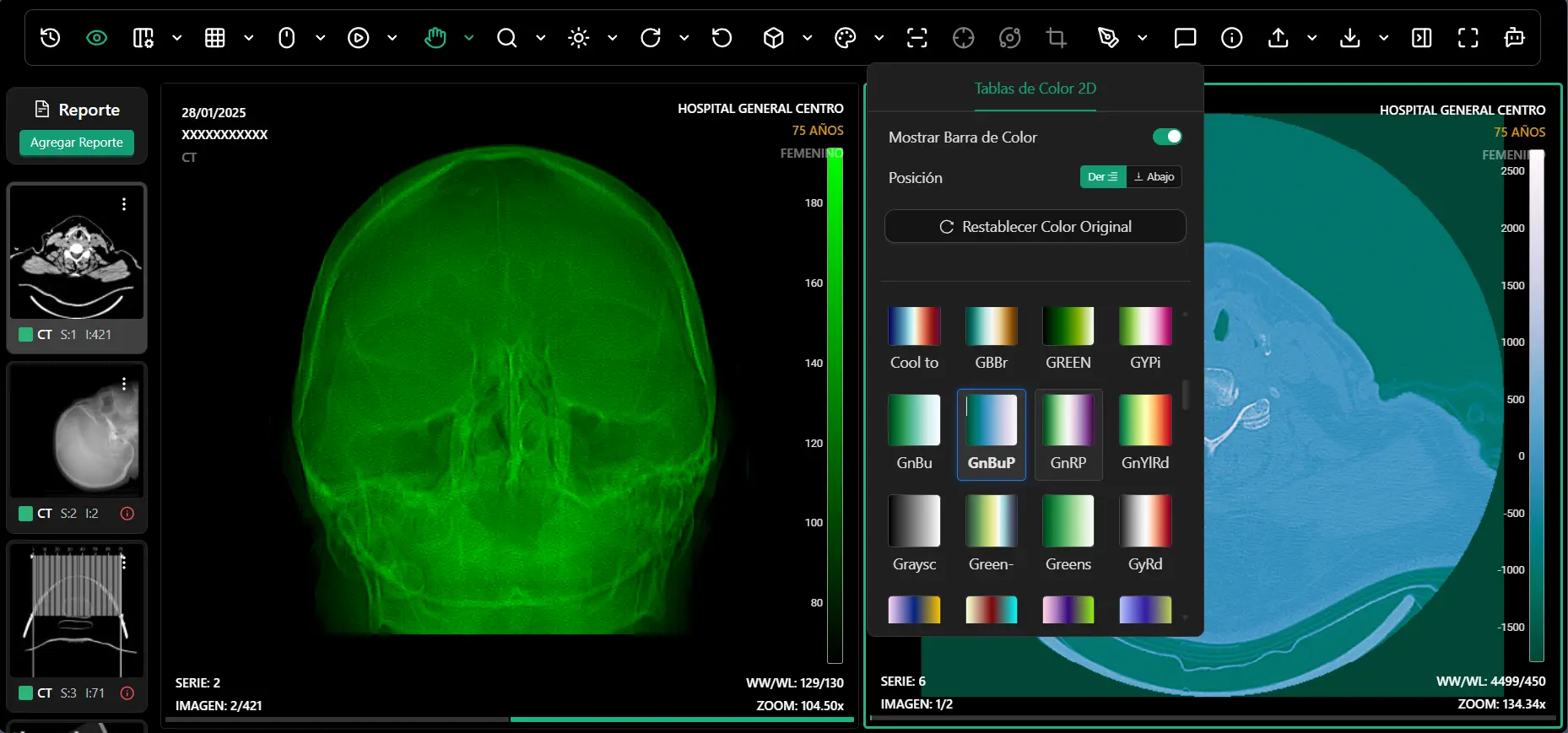Open dropdown next to the play icon
Viewport: 1568px width, 733px height.
point(392,38)
